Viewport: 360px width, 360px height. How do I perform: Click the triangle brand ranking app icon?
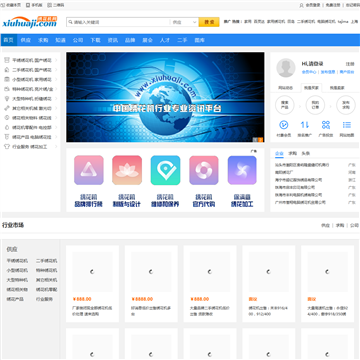(x=89, y=170)
